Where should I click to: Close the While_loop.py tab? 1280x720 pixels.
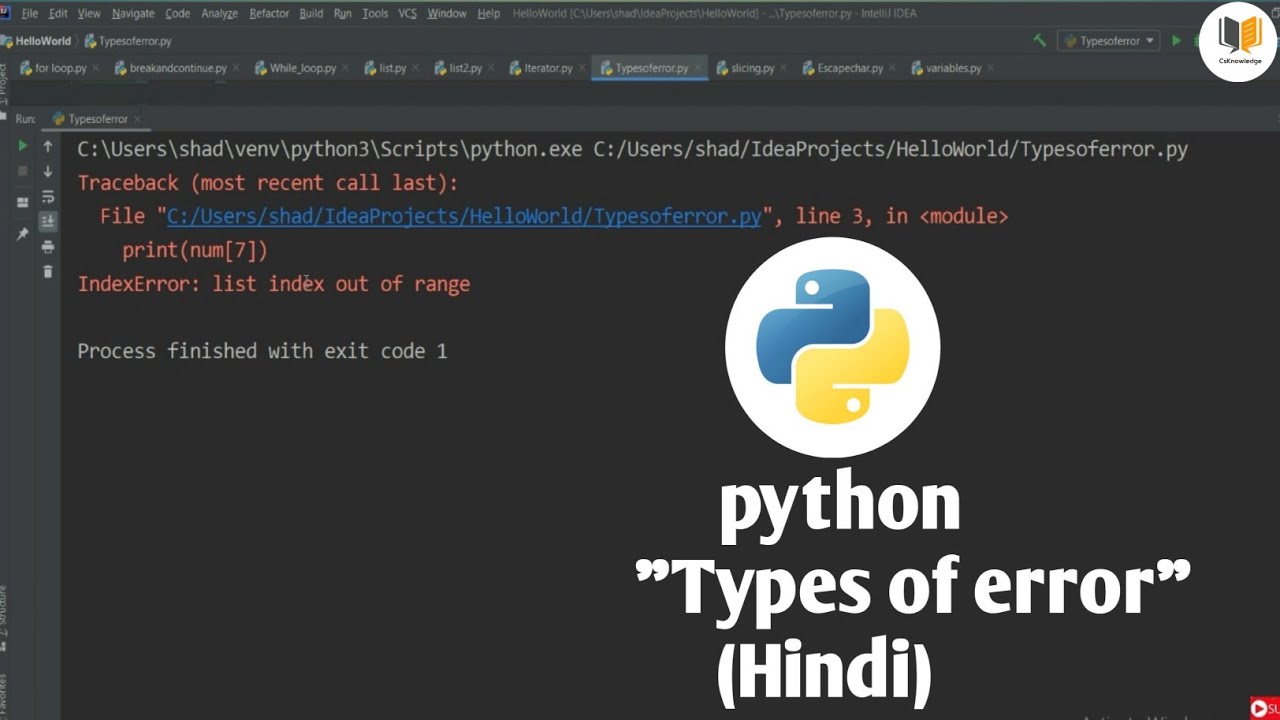click(345, 68)
